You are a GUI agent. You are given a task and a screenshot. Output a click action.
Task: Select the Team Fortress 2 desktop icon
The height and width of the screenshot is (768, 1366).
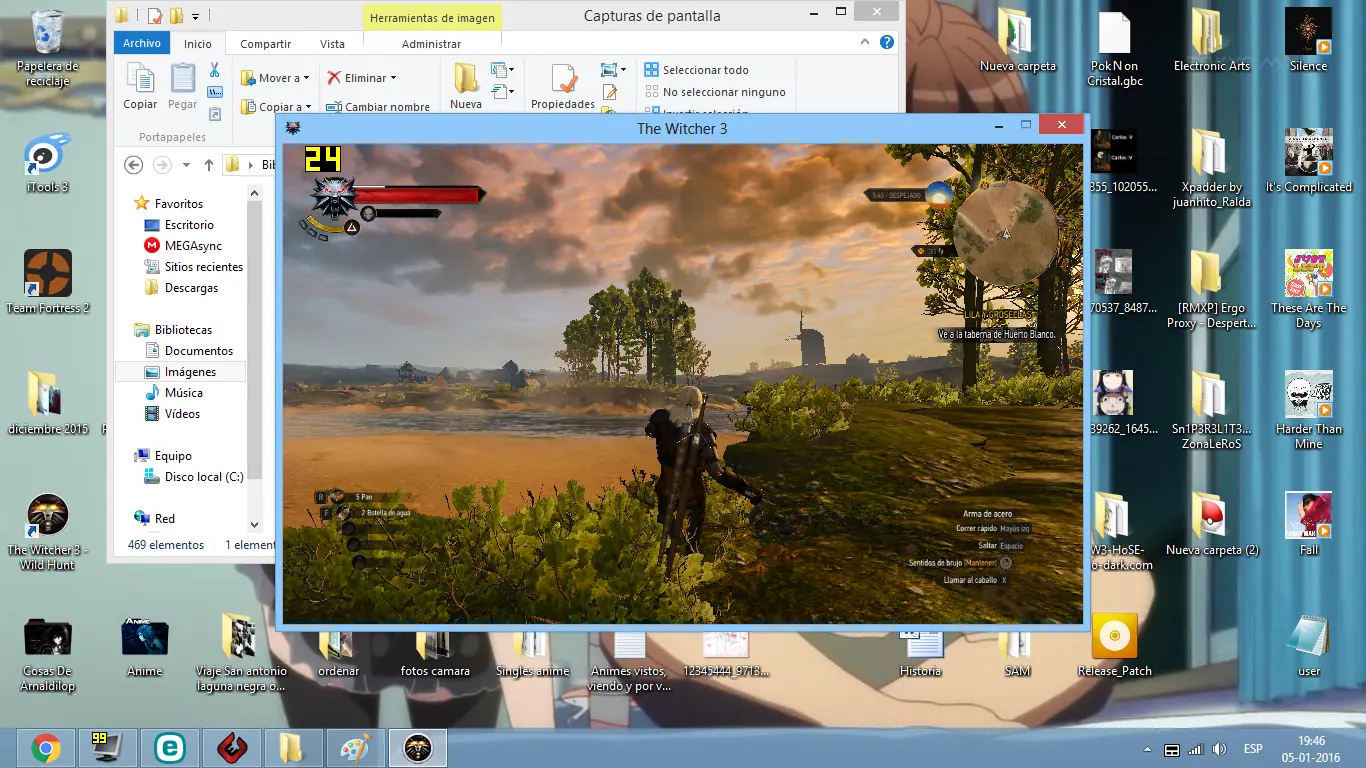coord(47,282)
